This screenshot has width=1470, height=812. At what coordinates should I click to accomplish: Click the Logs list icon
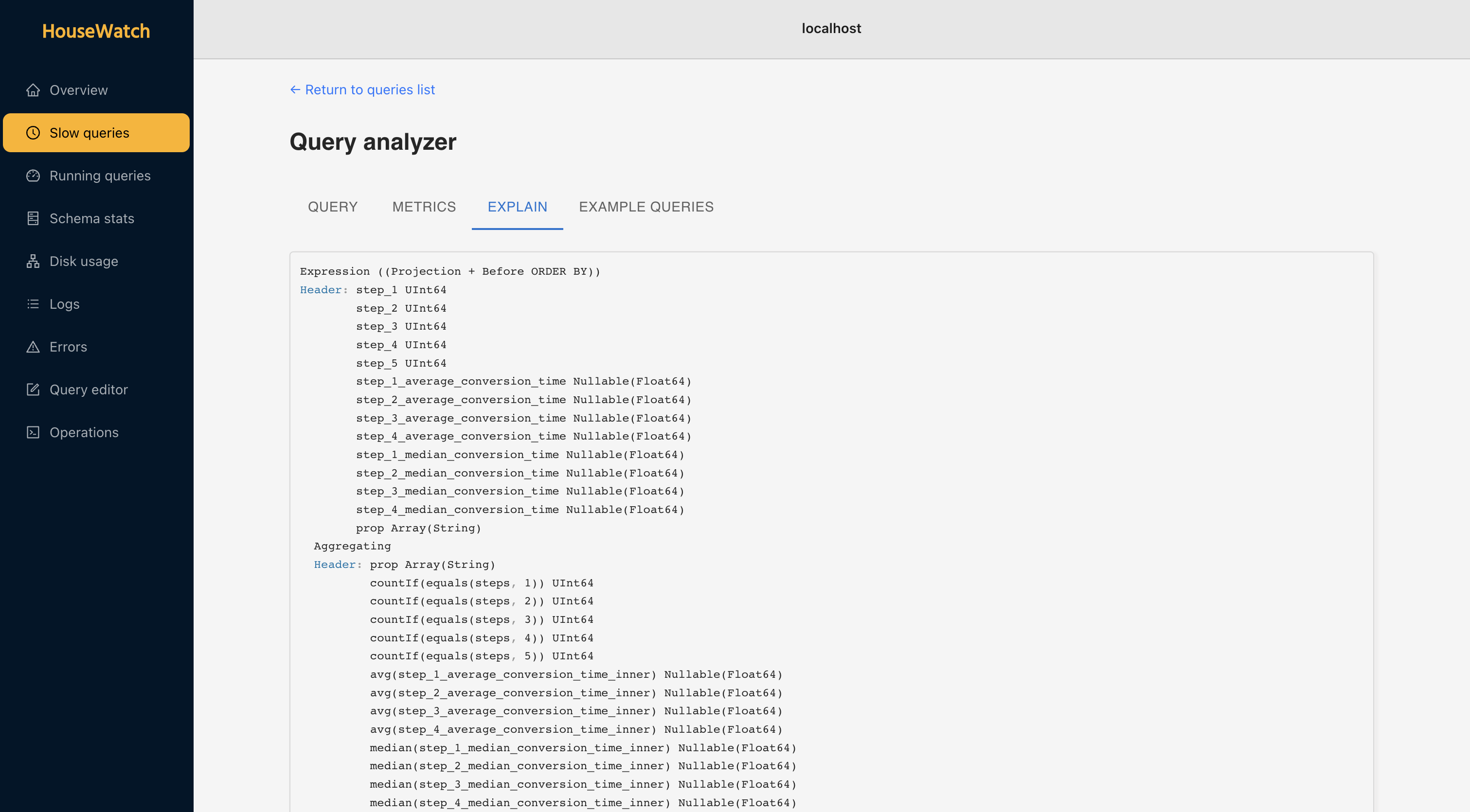click(33, 304)
